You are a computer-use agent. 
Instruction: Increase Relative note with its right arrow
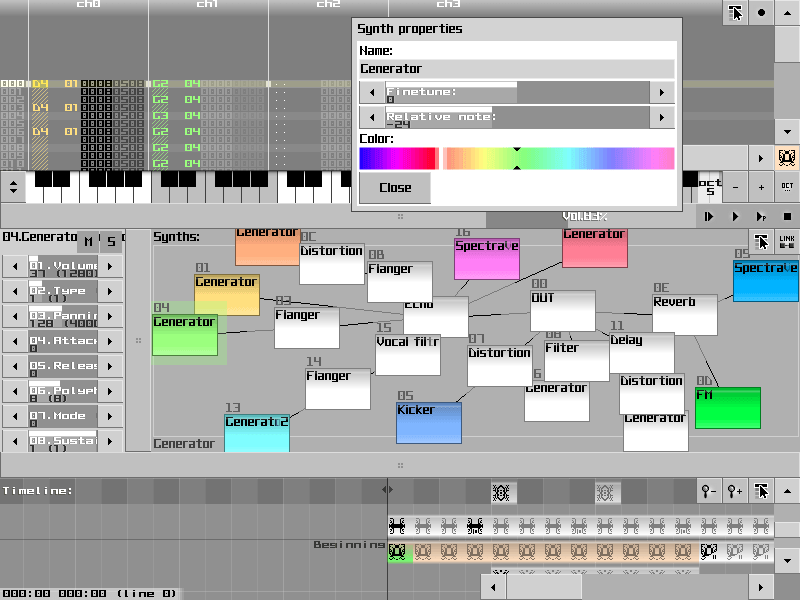pyautogui.click(x=662, y=117)
